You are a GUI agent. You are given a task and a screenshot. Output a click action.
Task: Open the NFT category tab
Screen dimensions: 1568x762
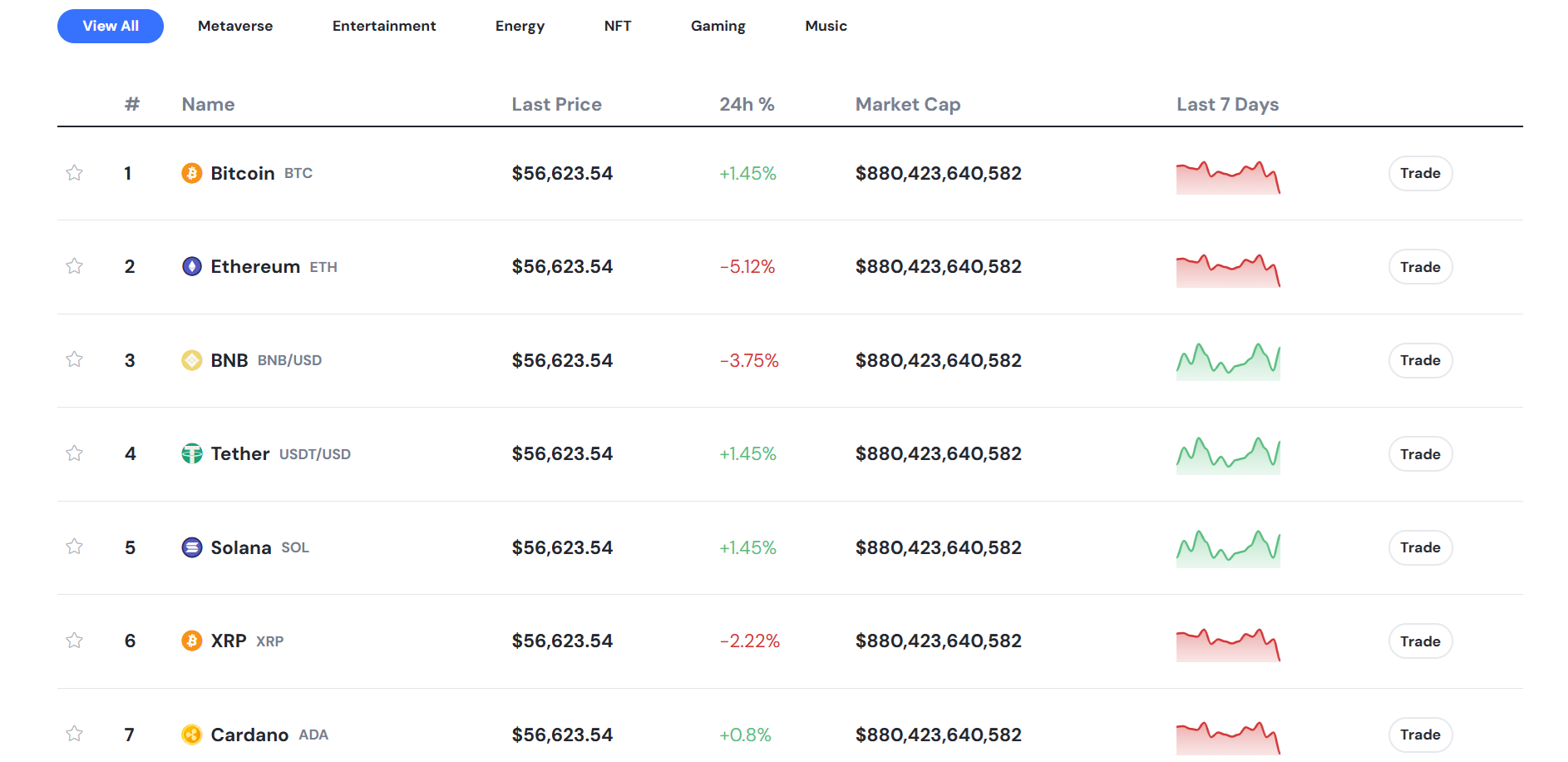618,26
